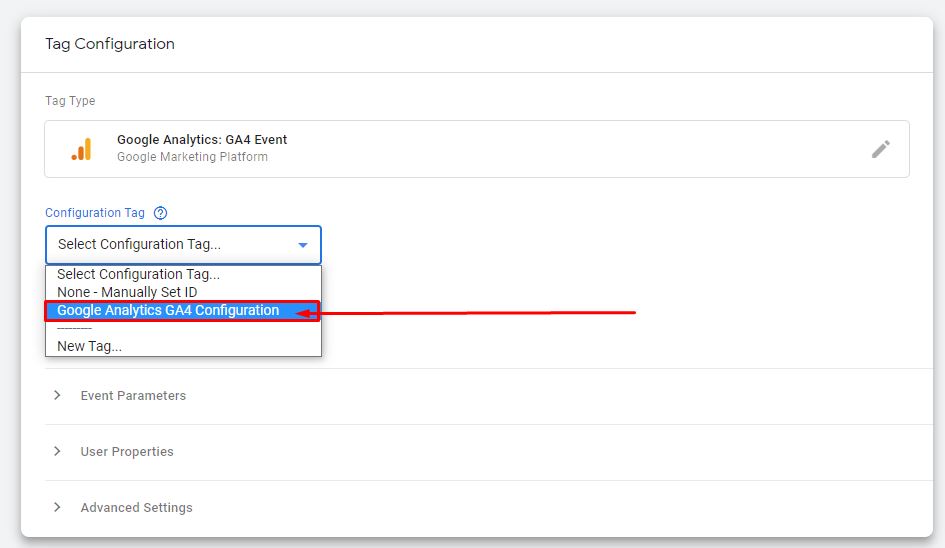Click the Event Parameters section label
The width and height of the screenshot is (945, 548).
(x=133, y=396)
